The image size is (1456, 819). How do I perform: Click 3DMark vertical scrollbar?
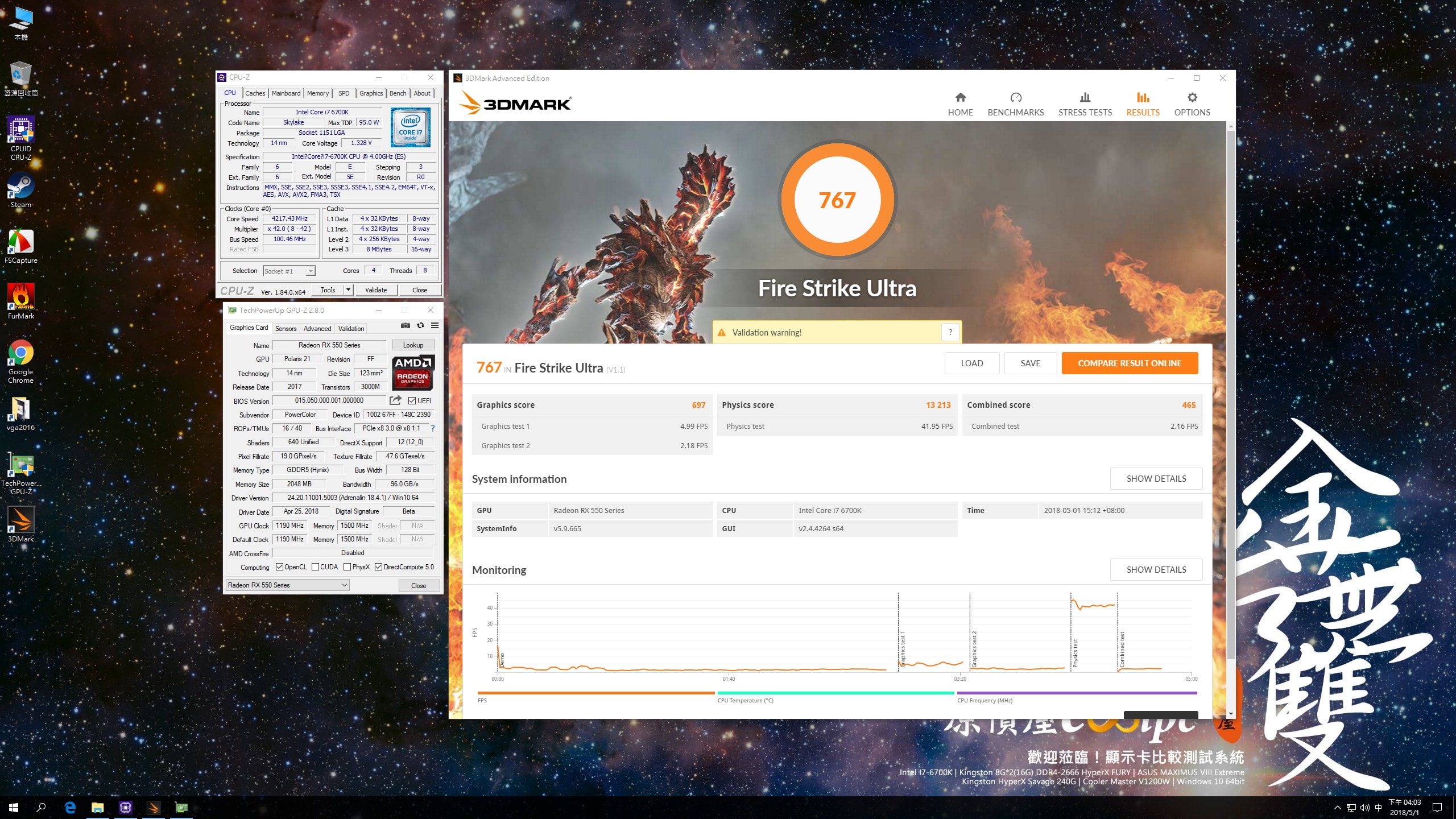tap(1231, 395)
